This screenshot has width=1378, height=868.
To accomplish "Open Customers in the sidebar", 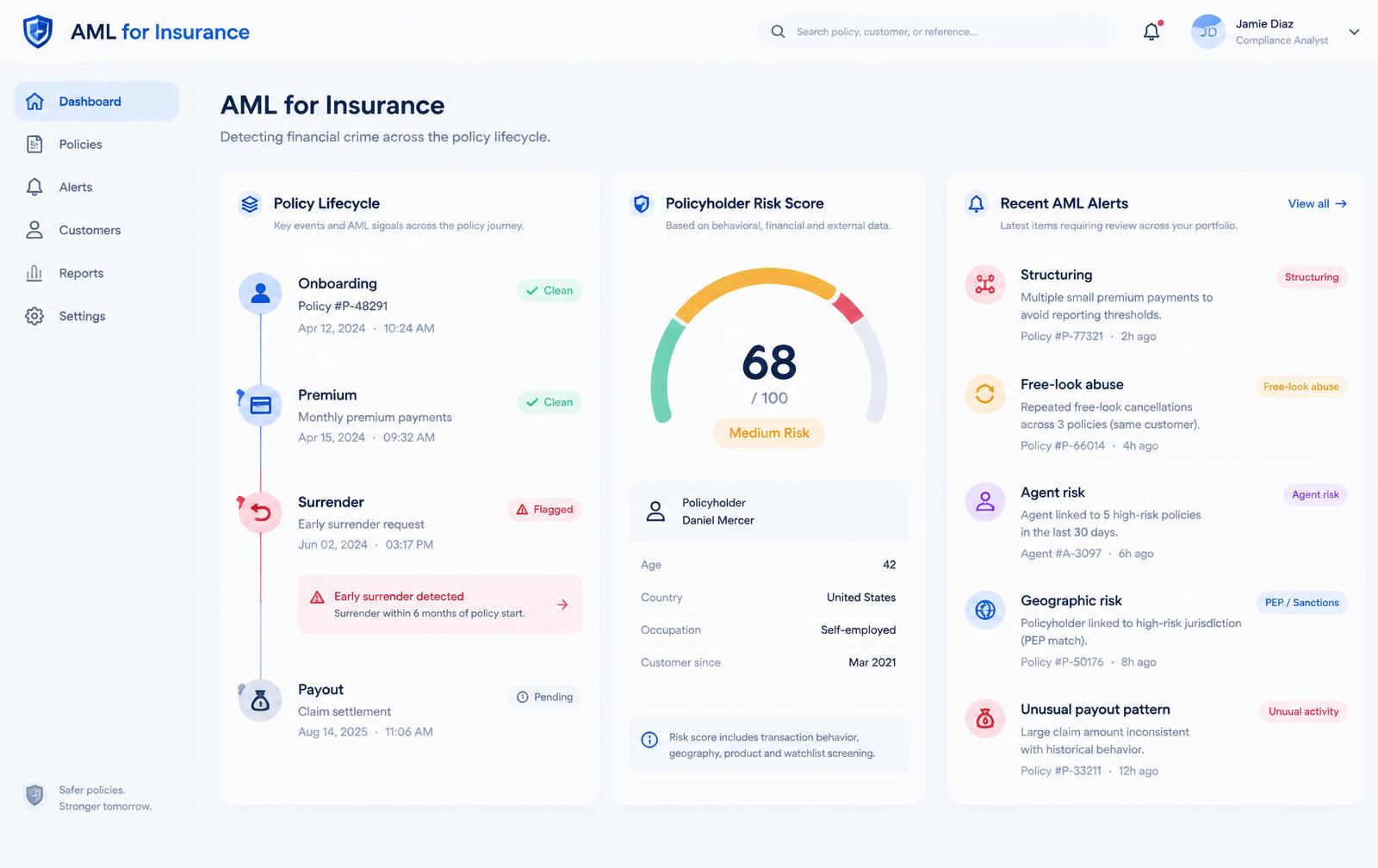I will click(96, 230).
